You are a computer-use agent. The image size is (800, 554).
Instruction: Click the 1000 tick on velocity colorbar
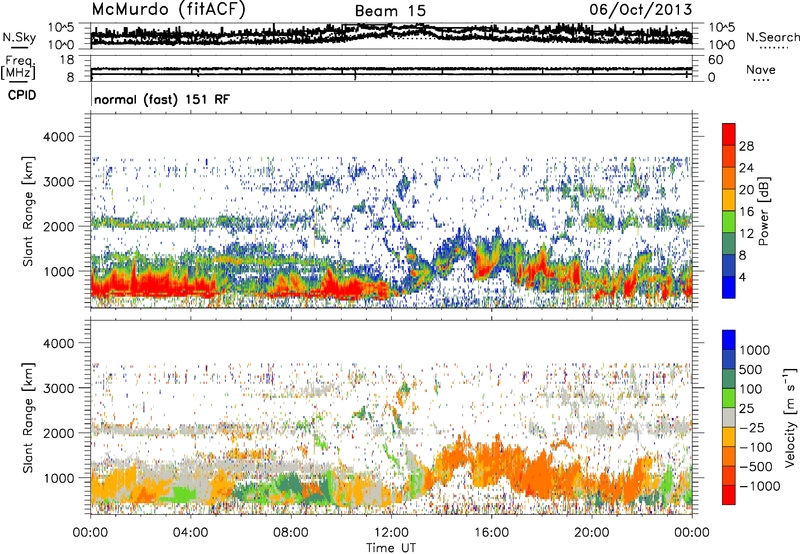(x=755, y=350)
